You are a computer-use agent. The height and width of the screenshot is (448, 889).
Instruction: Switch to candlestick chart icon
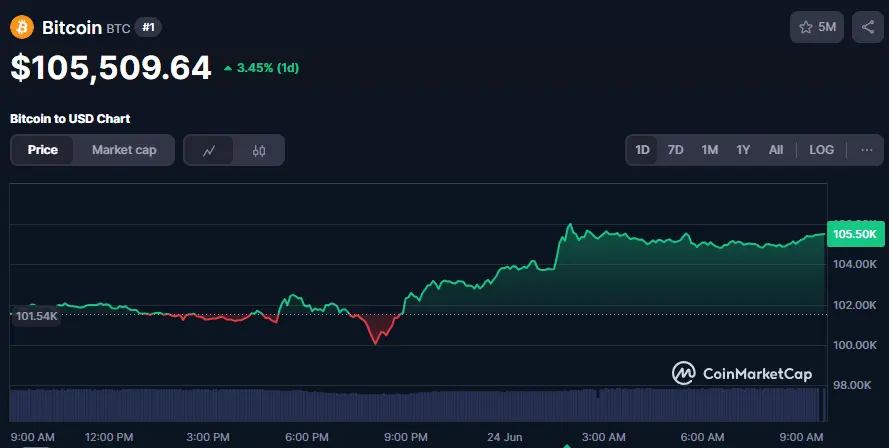click(259, 150)
